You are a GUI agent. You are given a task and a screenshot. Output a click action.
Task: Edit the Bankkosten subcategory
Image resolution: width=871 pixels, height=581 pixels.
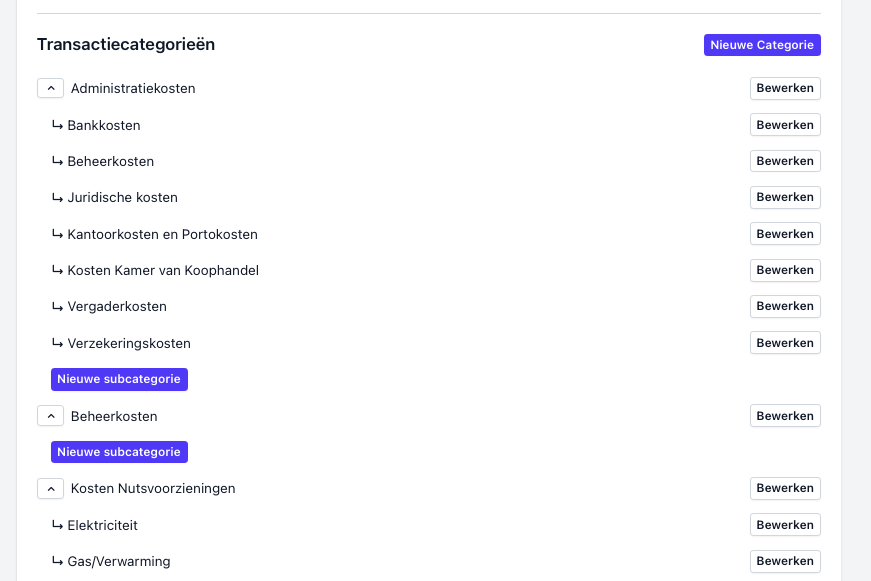click(785, 125)
